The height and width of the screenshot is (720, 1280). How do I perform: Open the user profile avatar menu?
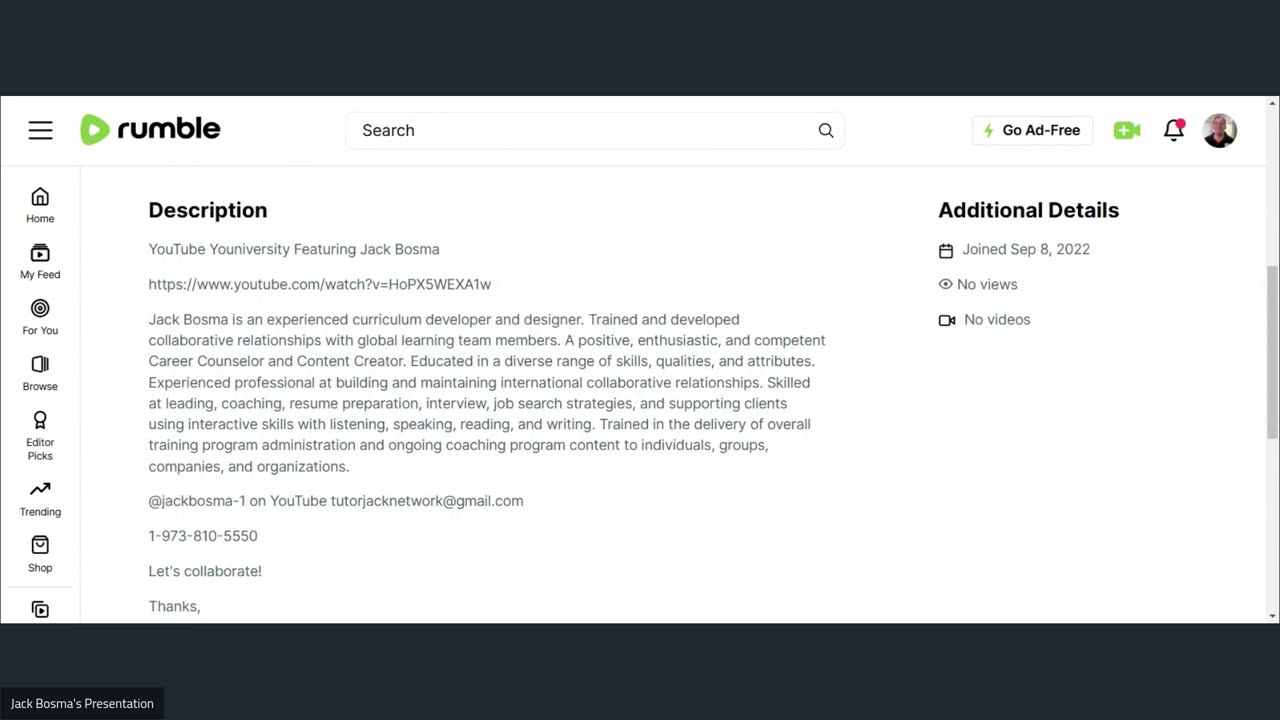pos(1220,130)
